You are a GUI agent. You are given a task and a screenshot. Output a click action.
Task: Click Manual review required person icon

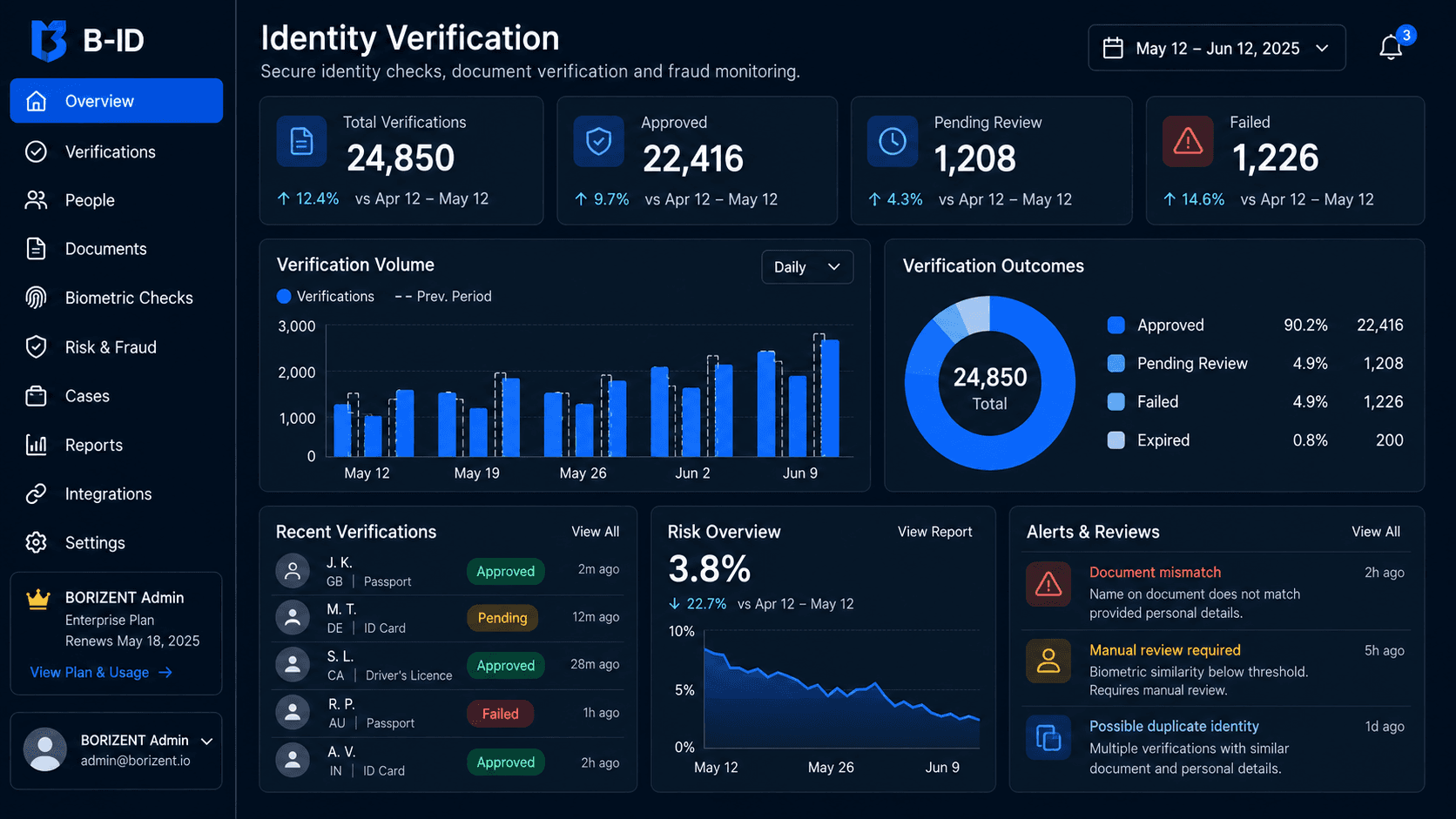click(x=1048, y=661)
